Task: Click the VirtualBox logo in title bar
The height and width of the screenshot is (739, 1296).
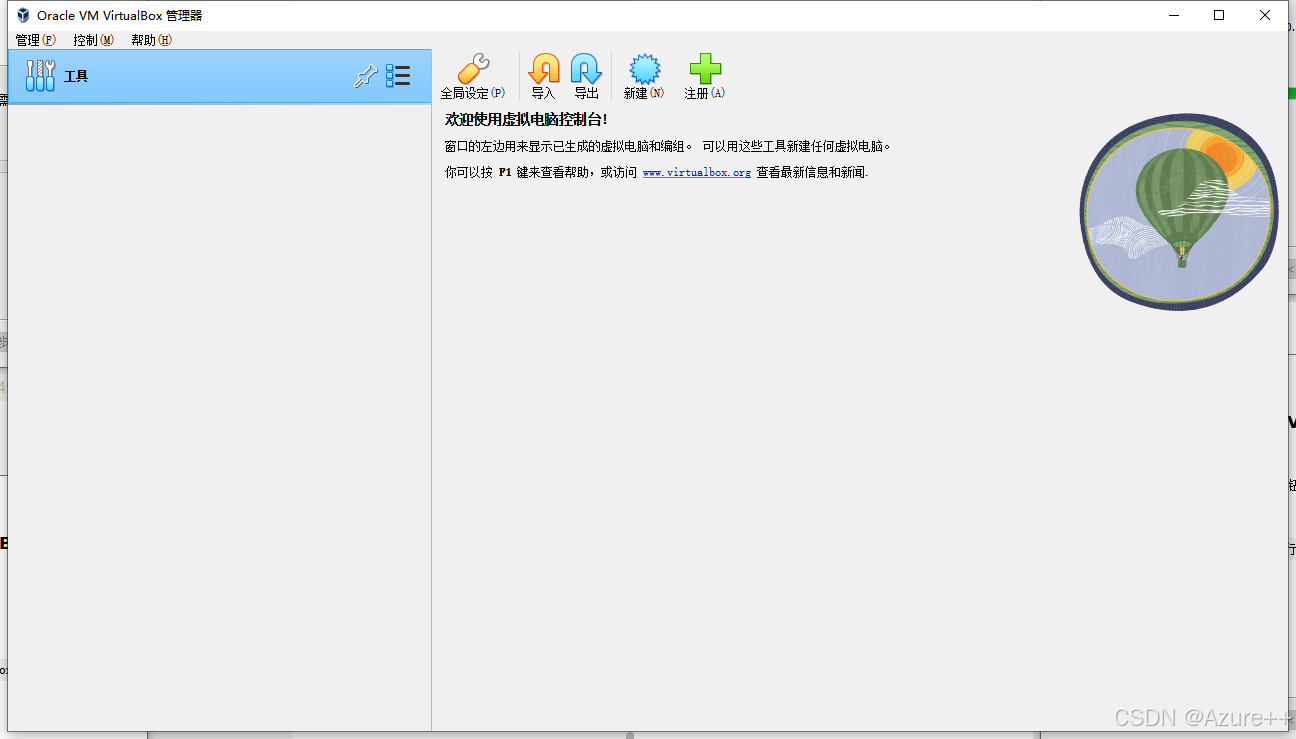Action: 23,15
